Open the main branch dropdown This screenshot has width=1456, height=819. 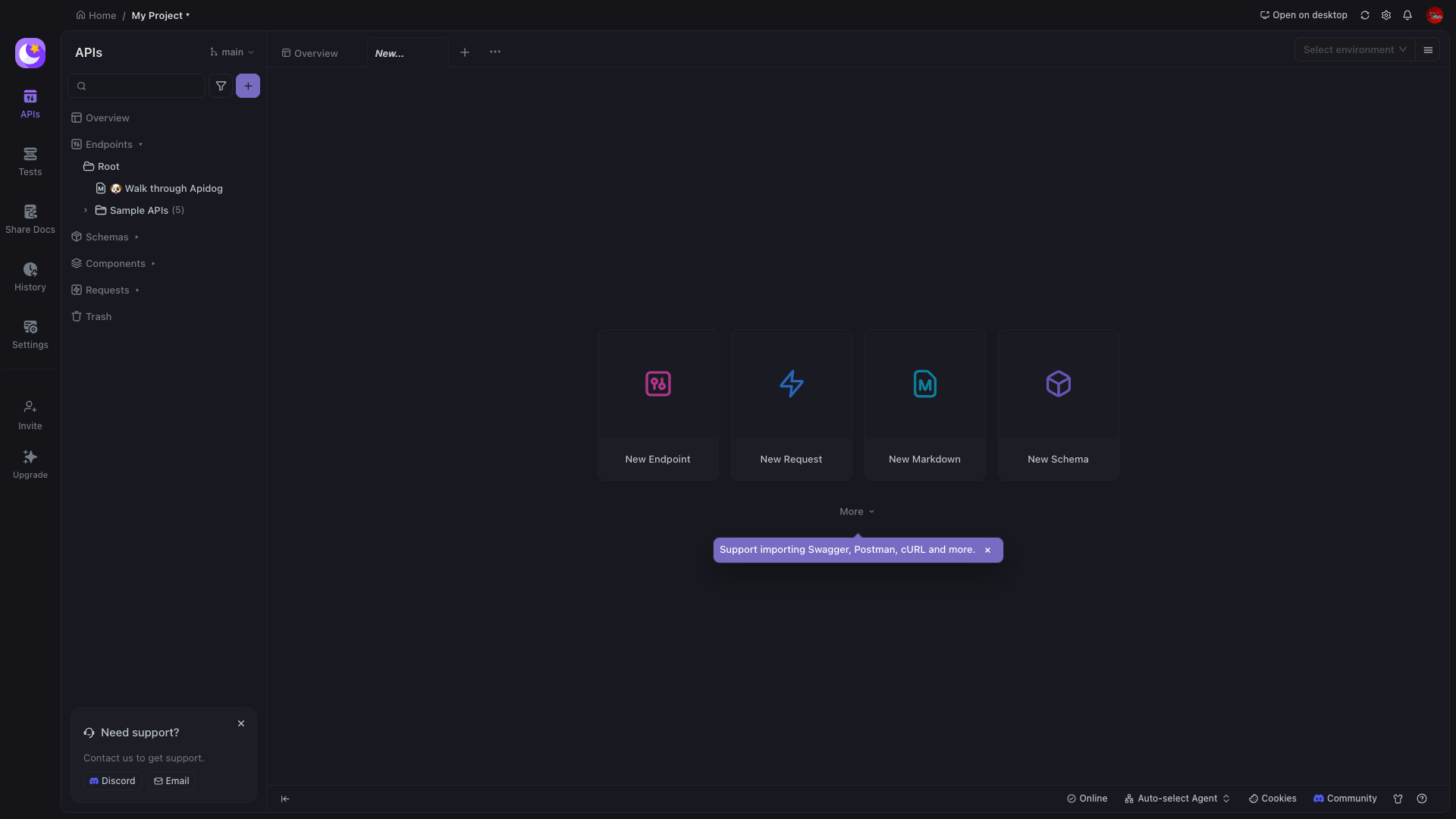(231, 52)
